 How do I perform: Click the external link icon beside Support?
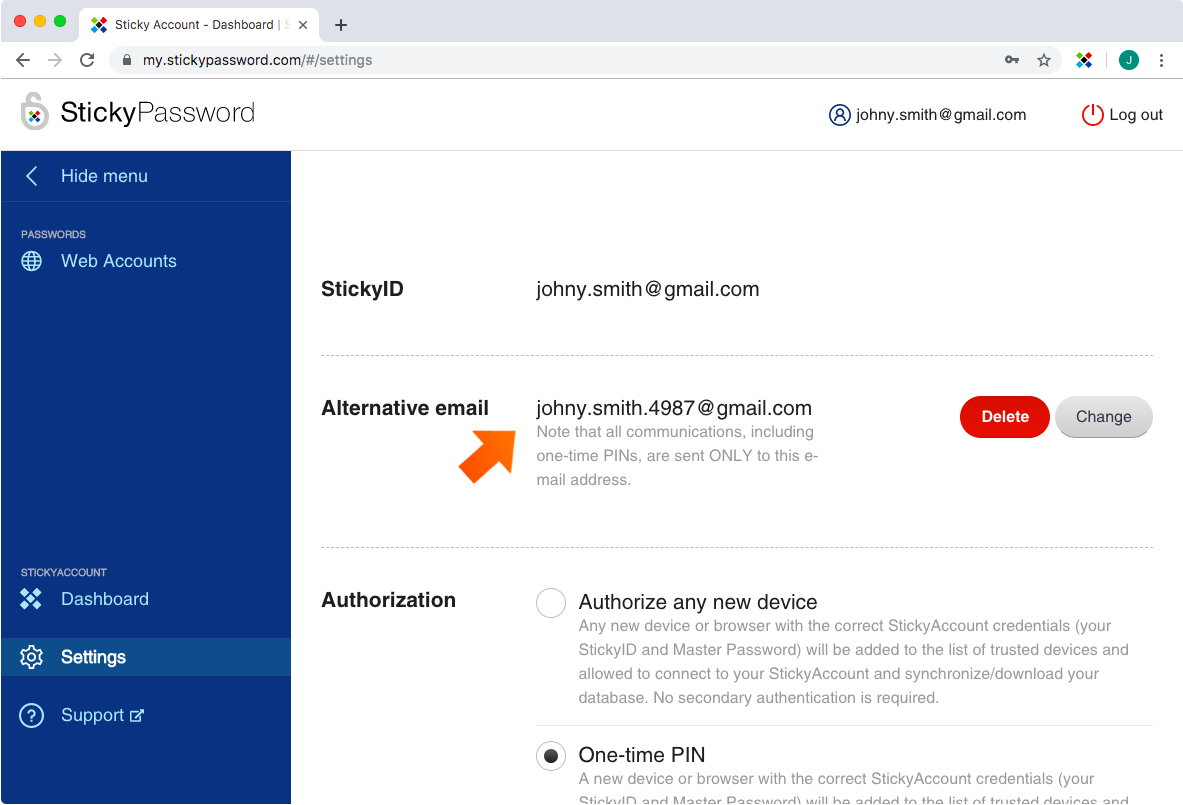(x=137, y=715)
